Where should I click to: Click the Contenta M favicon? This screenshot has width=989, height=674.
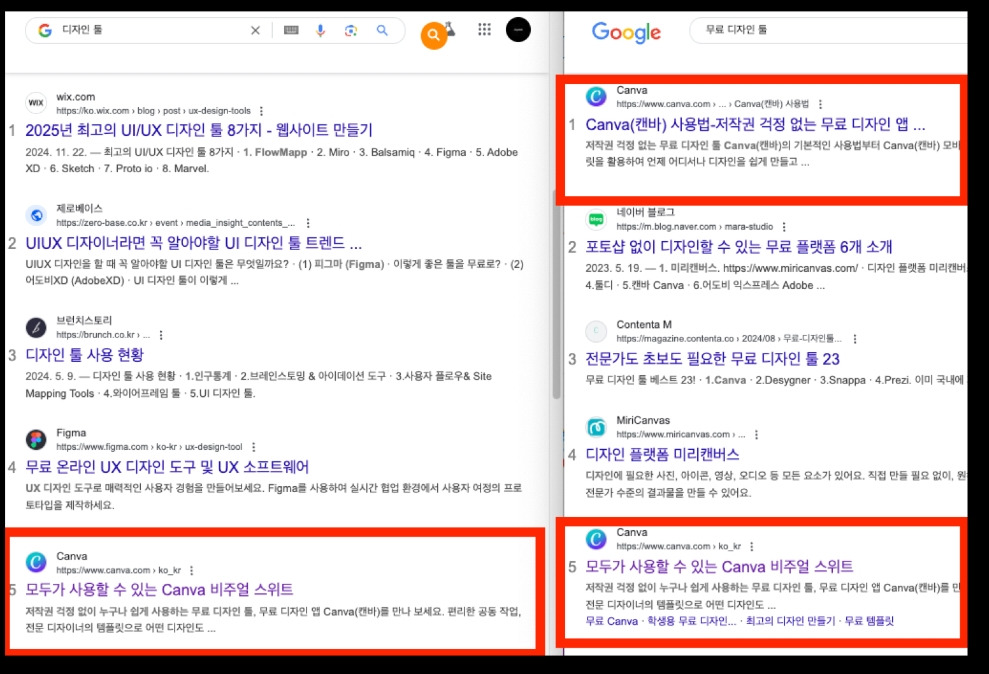coord(596,331)
